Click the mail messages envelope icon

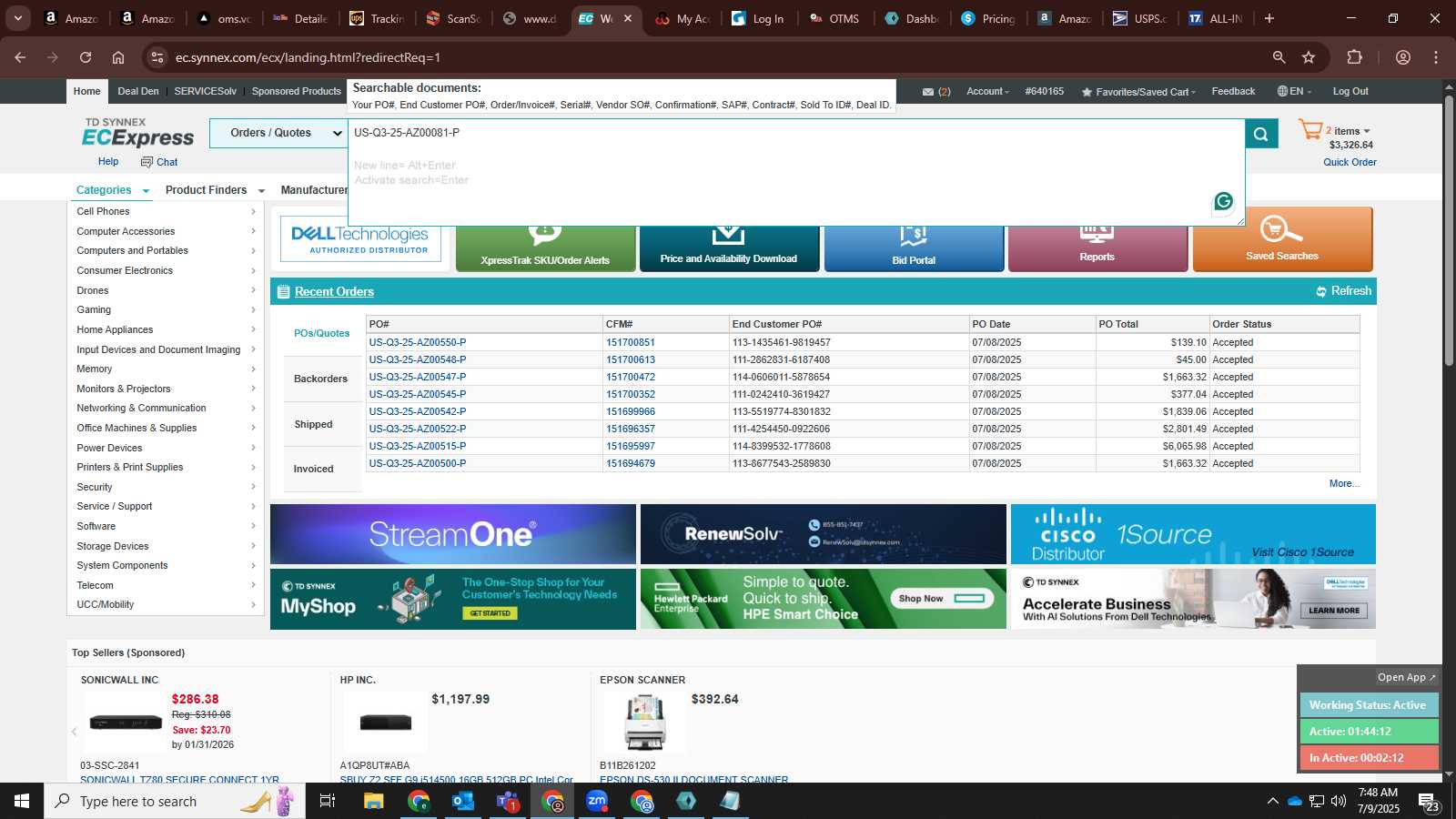(x=928, y=92)
